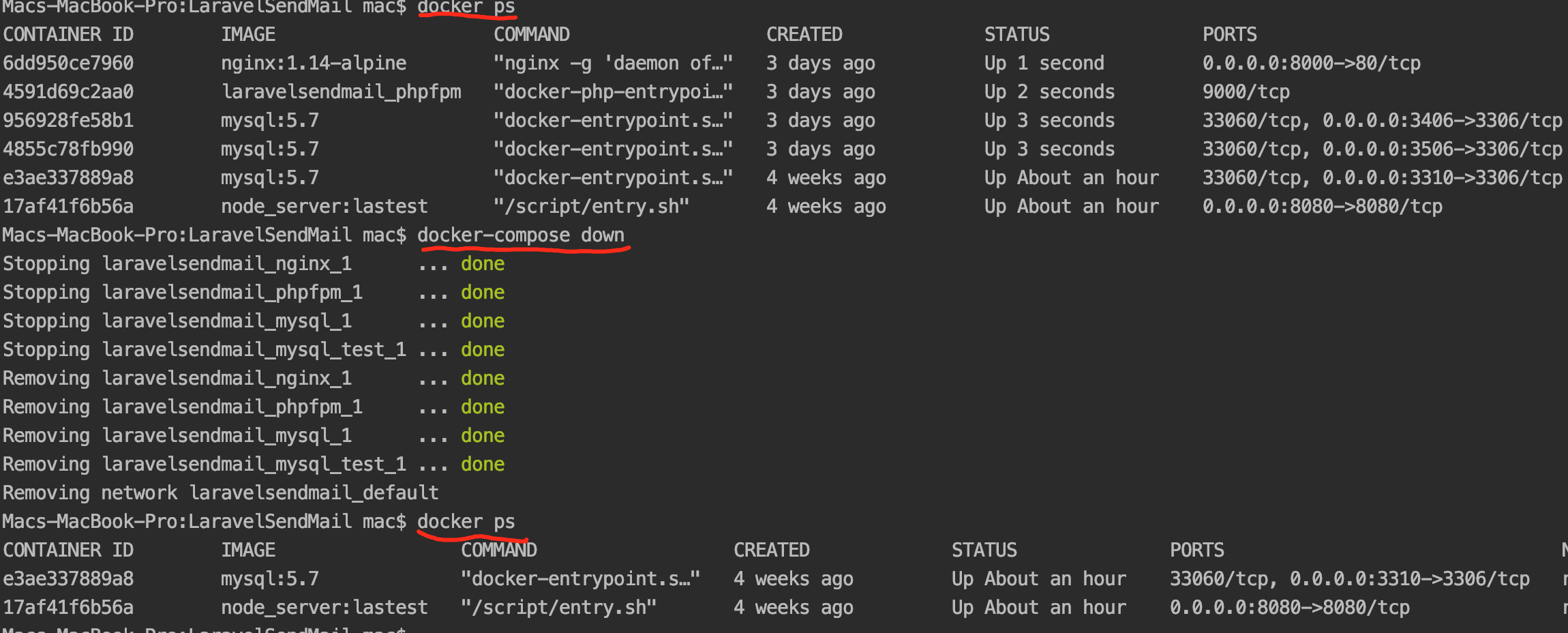Click the underlined docker-compose down command
Viewport: 1568px width, 633px height.
point(521,235)
